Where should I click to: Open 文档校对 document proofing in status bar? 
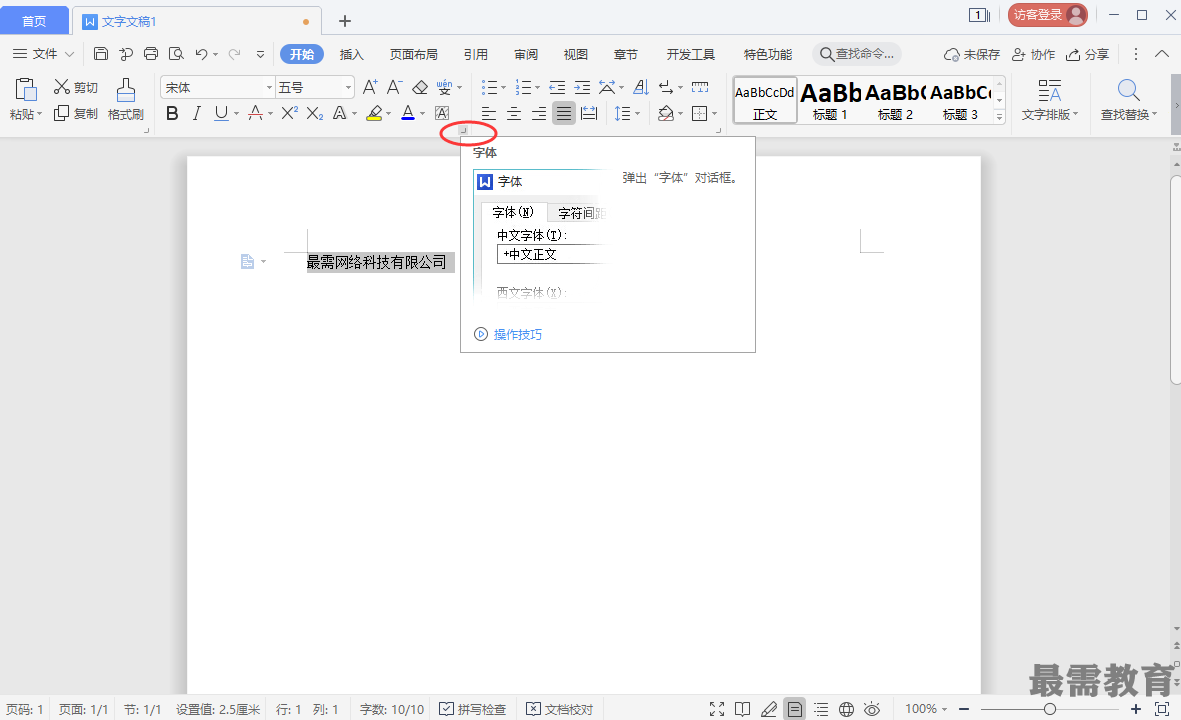pyautogui.click(x=560, y=709)
